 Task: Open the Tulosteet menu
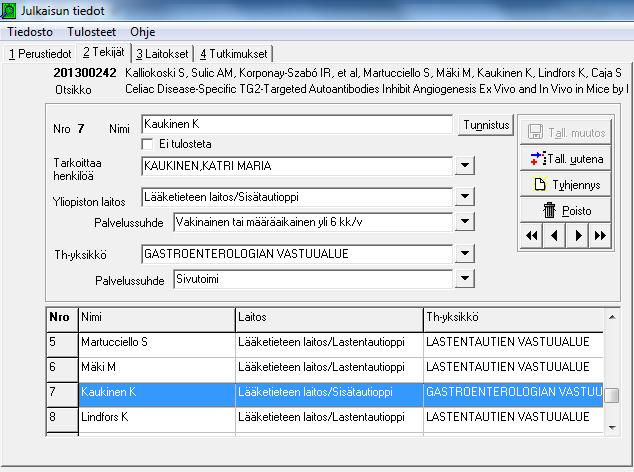click(x=91, y=32)
